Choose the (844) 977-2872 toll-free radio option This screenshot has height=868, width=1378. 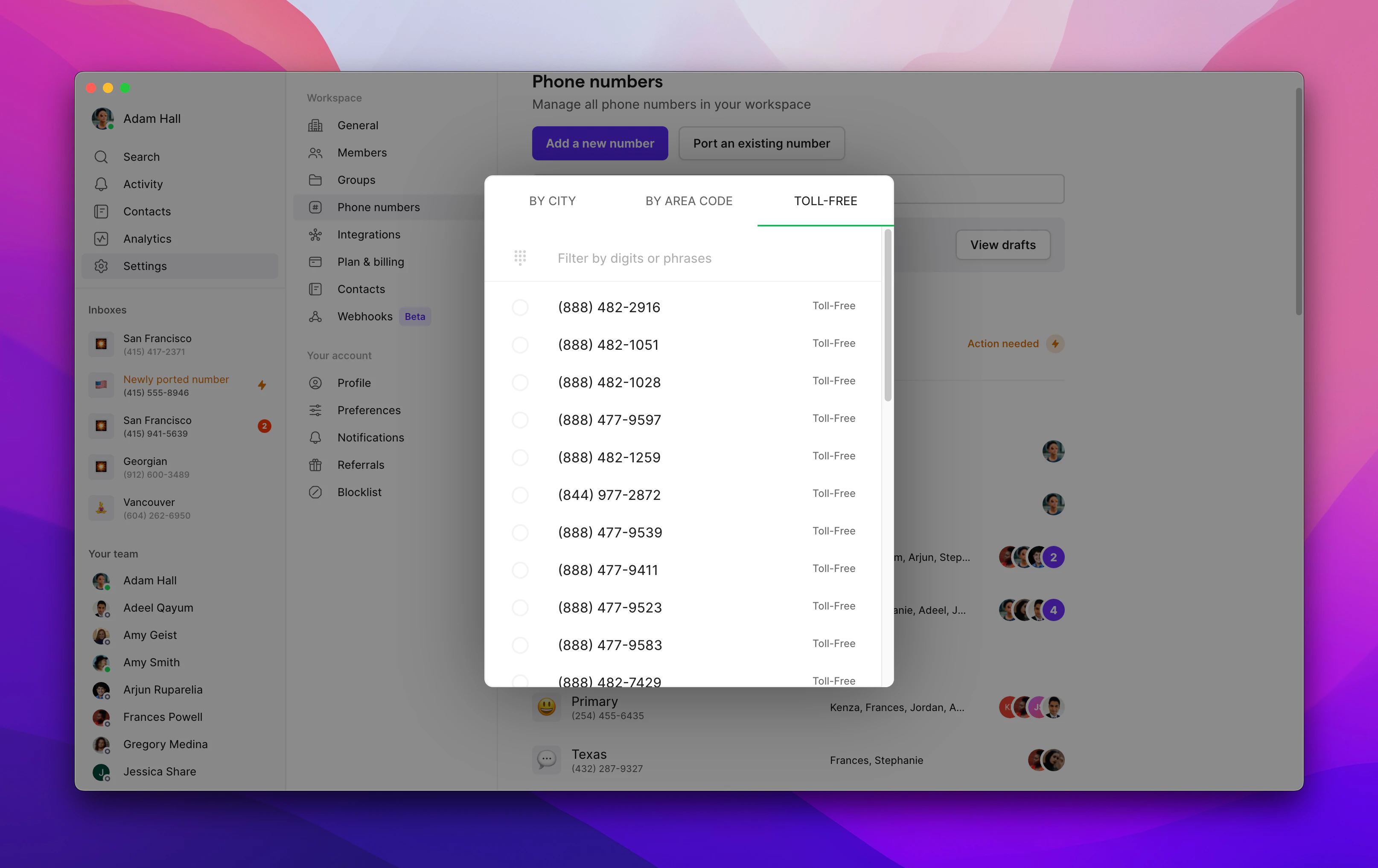point(520,495)
